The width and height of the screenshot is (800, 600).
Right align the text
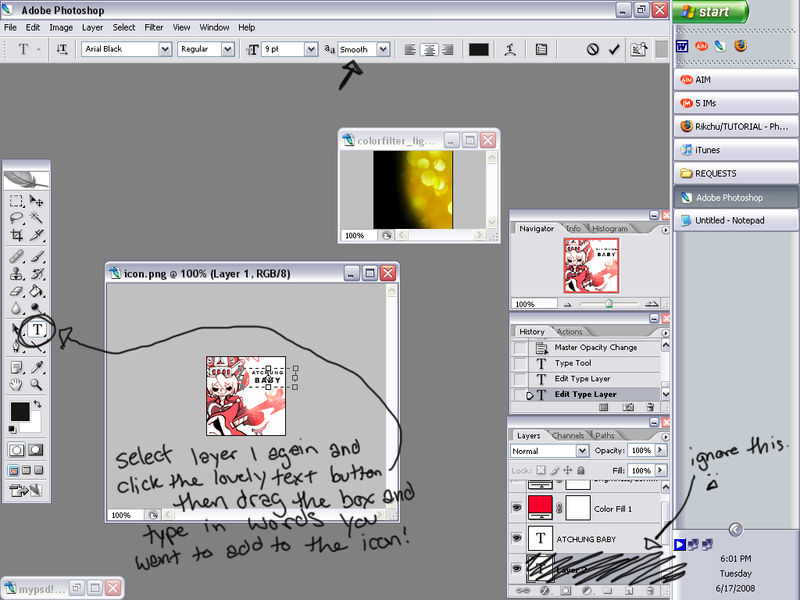tap(447, 49)
